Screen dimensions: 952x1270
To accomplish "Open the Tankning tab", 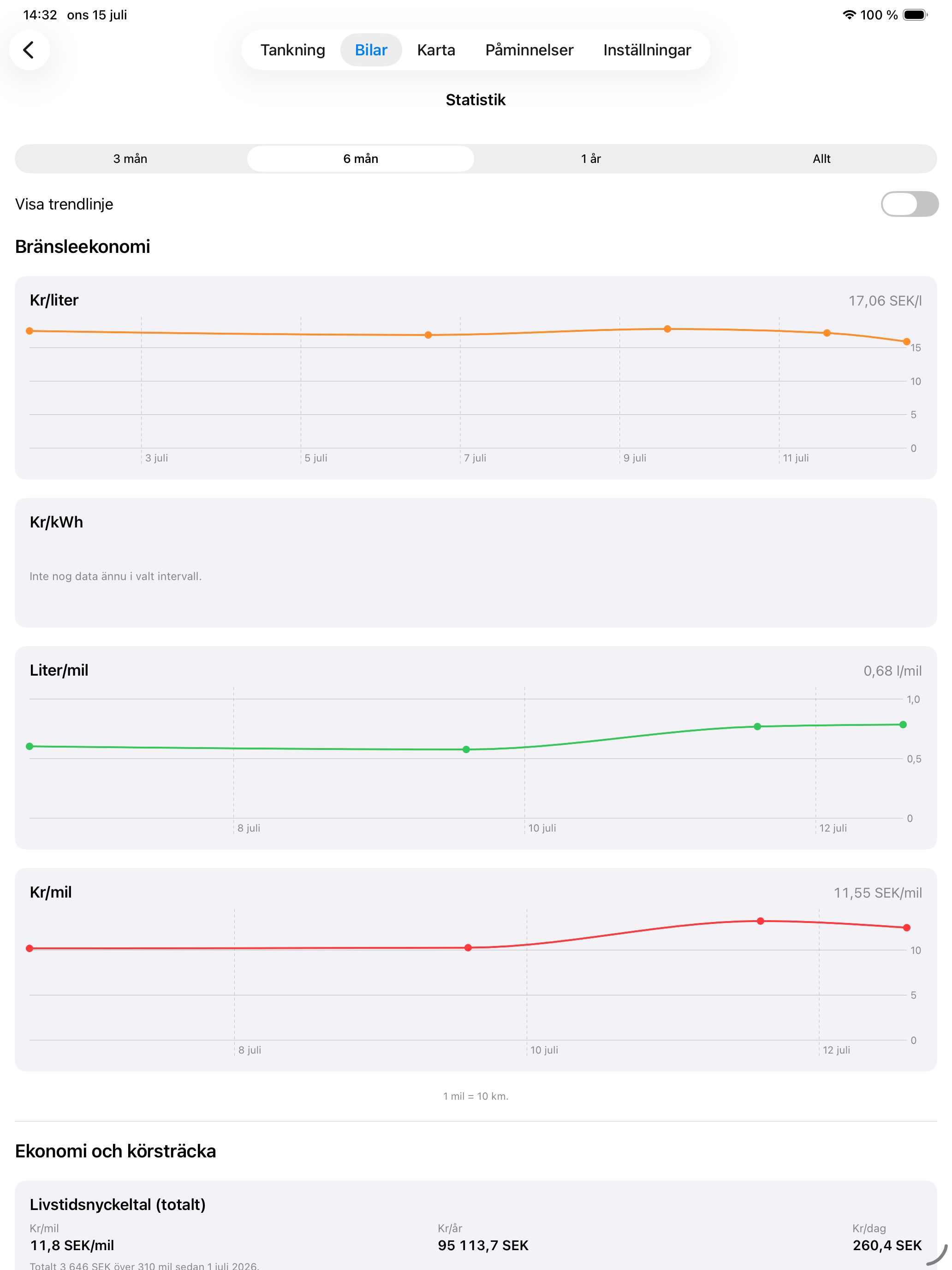I will (x=293, y=50).
